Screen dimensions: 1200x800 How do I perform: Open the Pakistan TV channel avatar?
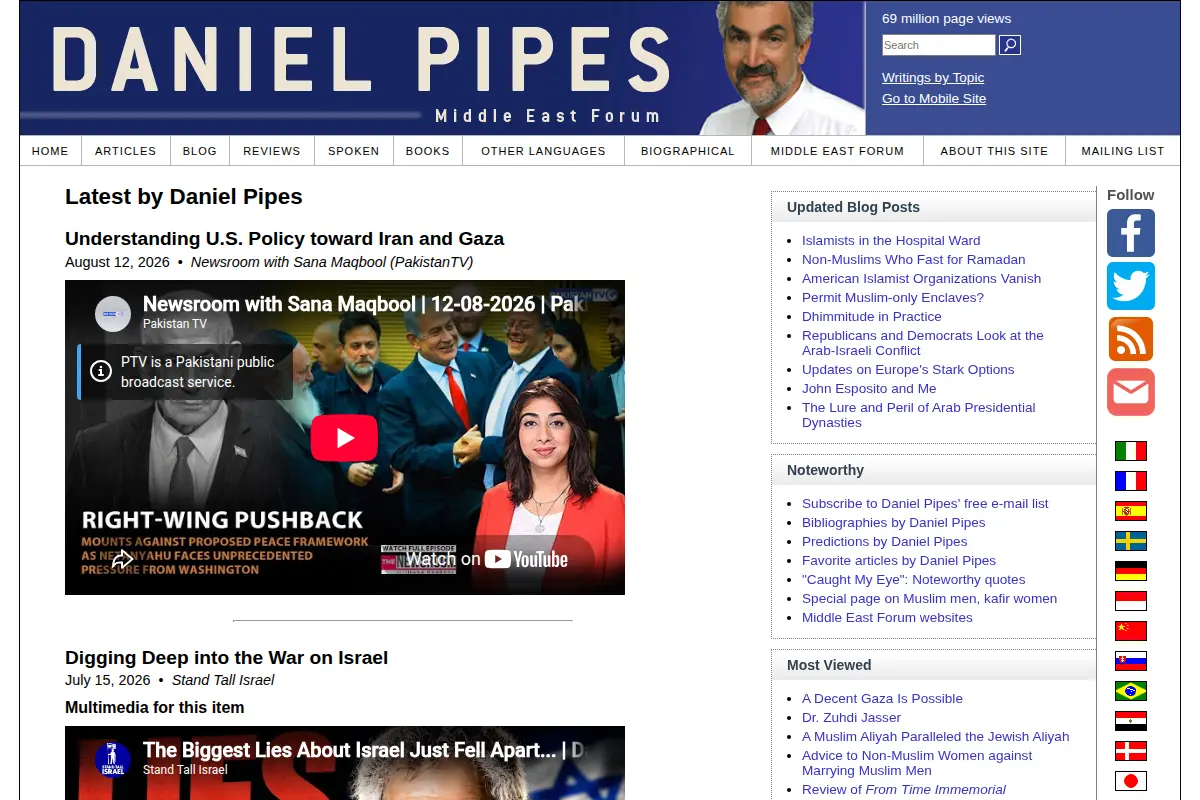click(x=113, y=313)
